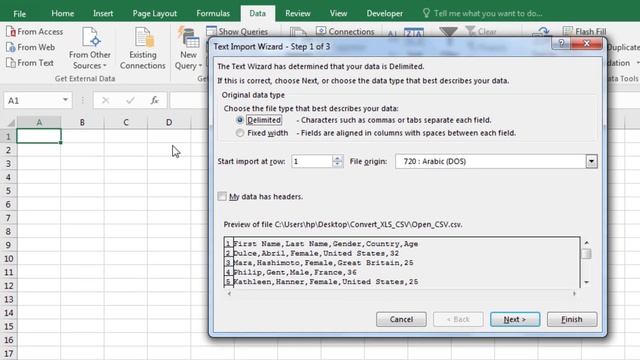Switch to the Home tab
Viewport: 640px width, 360px height.
62,13
